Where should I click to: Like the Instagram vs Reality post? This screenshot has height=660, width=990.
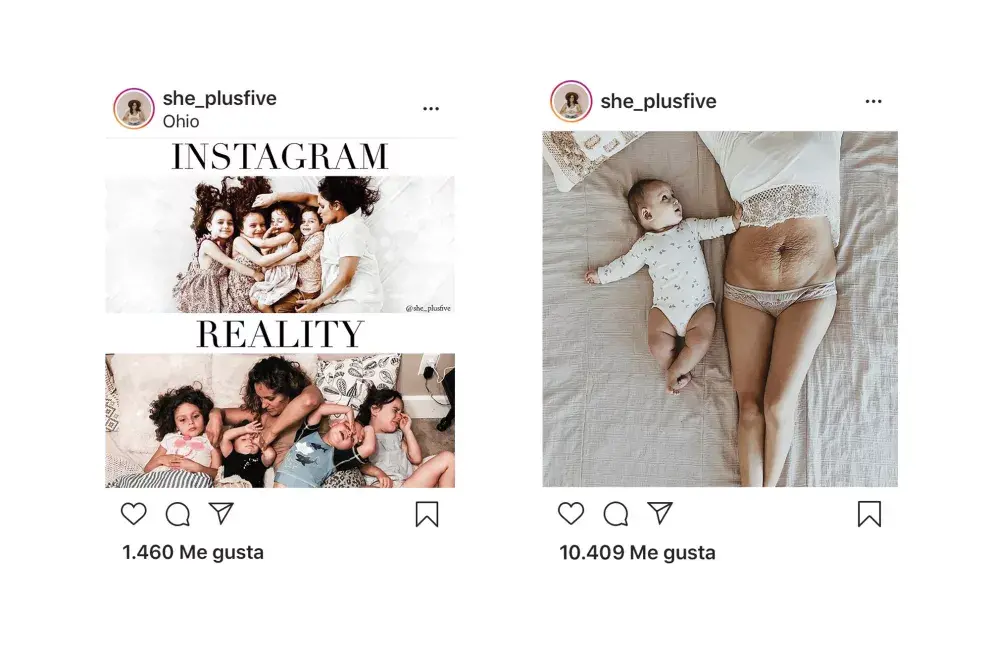tap(133, 513)
